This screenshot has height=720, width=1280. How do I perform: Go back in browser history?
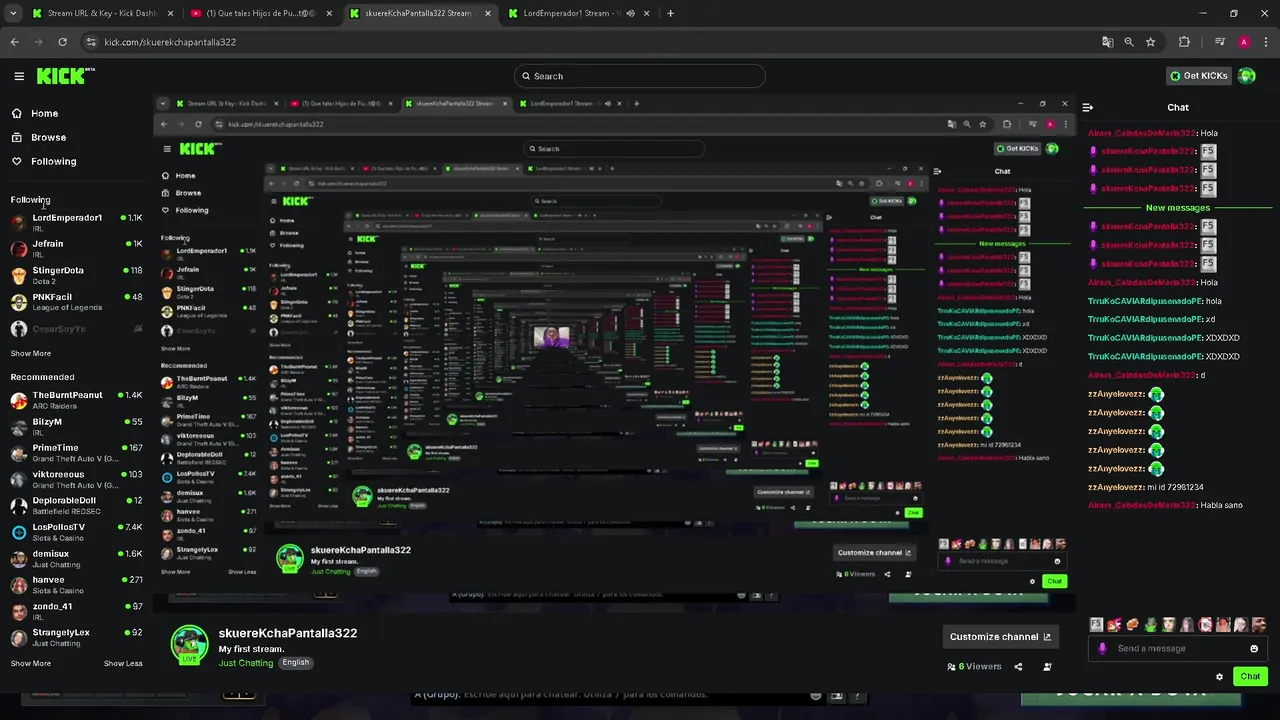point(14,42)
